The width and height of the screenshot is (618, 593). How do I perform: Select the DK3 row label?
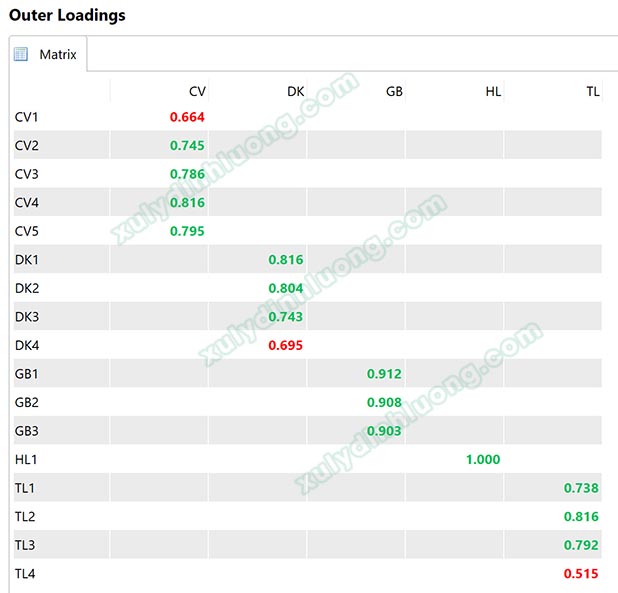[x=27, y=317]
